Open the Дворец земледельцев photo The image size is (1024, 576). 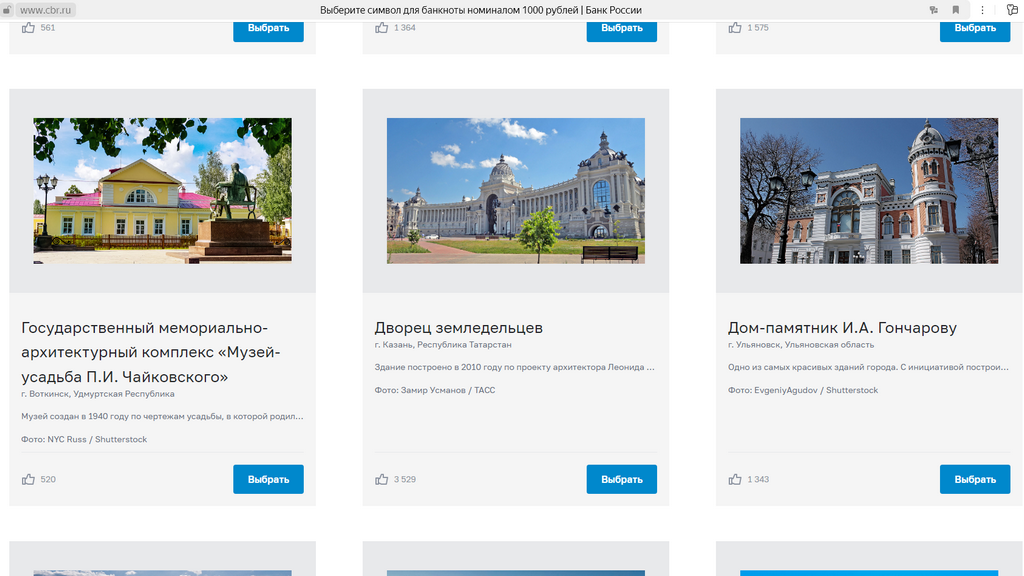point(515,191)
